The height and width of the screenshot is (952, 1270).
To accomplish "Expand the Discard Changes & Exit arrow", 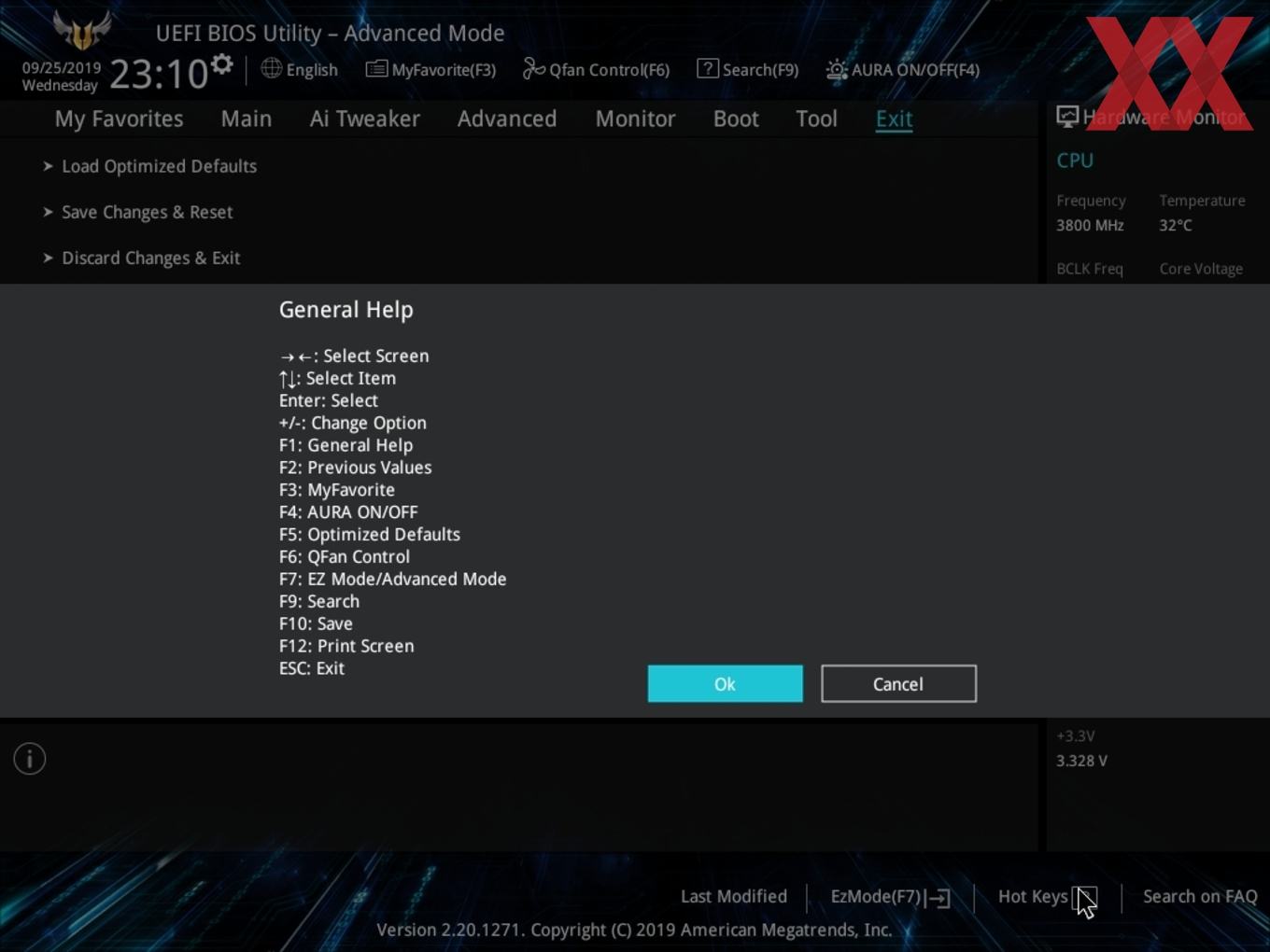I will [48, 258].
